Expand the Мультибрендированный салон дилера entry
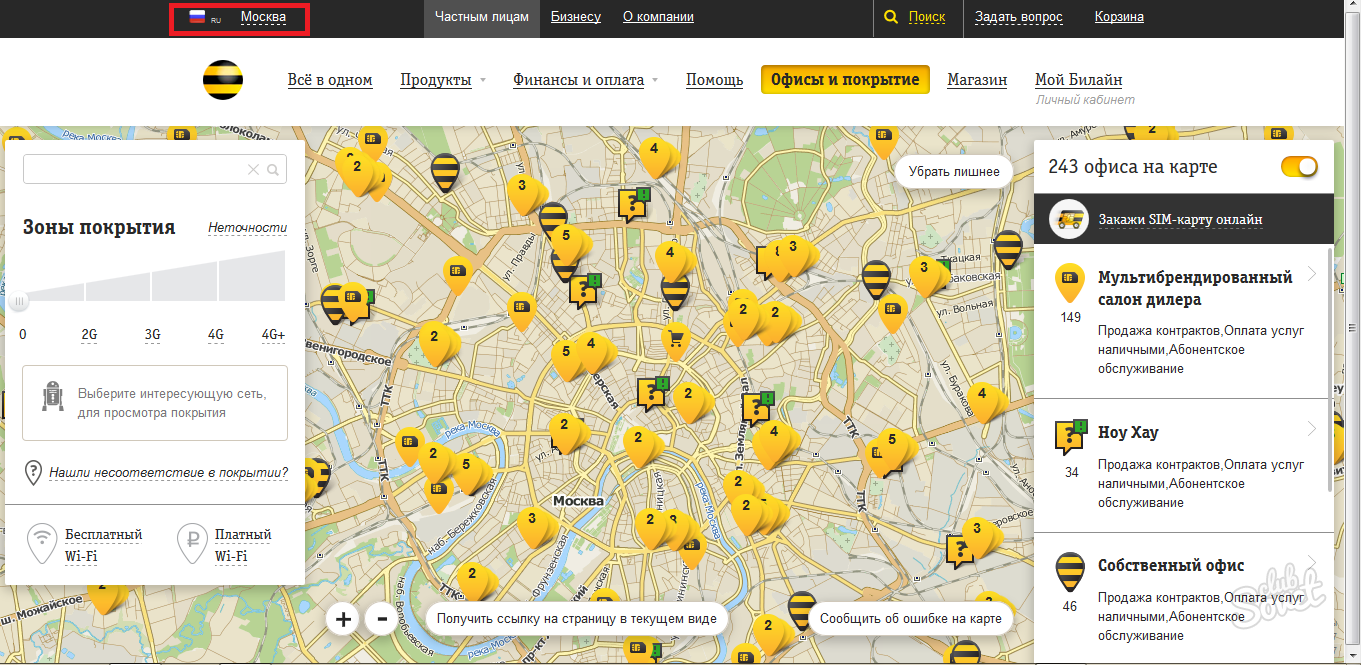 (1312, 277)
